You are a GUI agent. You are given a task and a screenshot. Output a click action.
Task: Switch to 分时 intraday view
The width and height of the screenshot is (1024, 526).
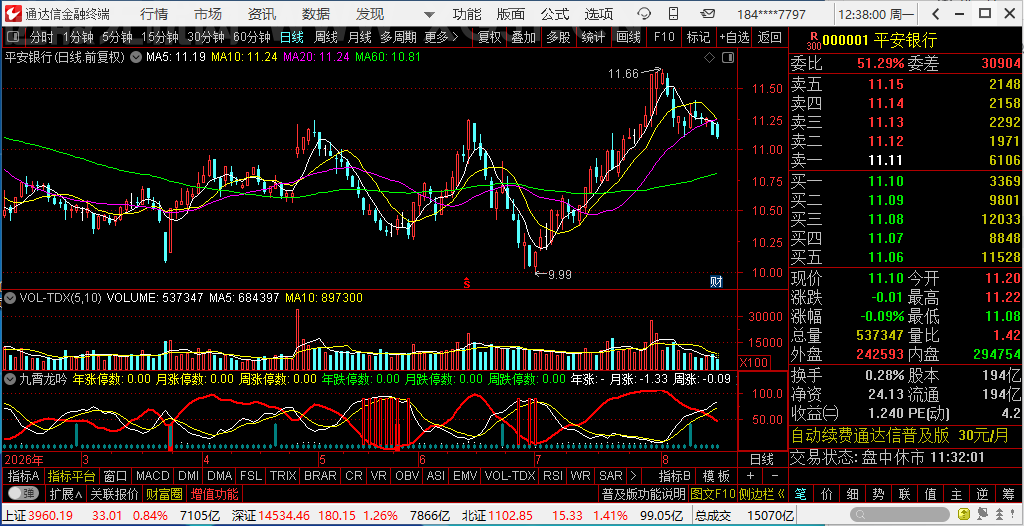(41, 37)
